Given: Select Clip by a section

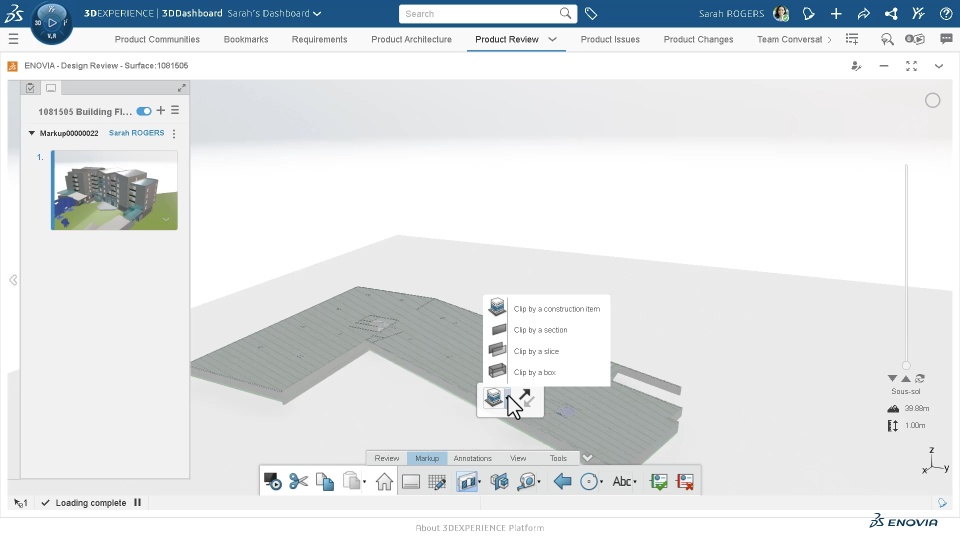Looking at the screenshot, I should [x=546, y=330].
